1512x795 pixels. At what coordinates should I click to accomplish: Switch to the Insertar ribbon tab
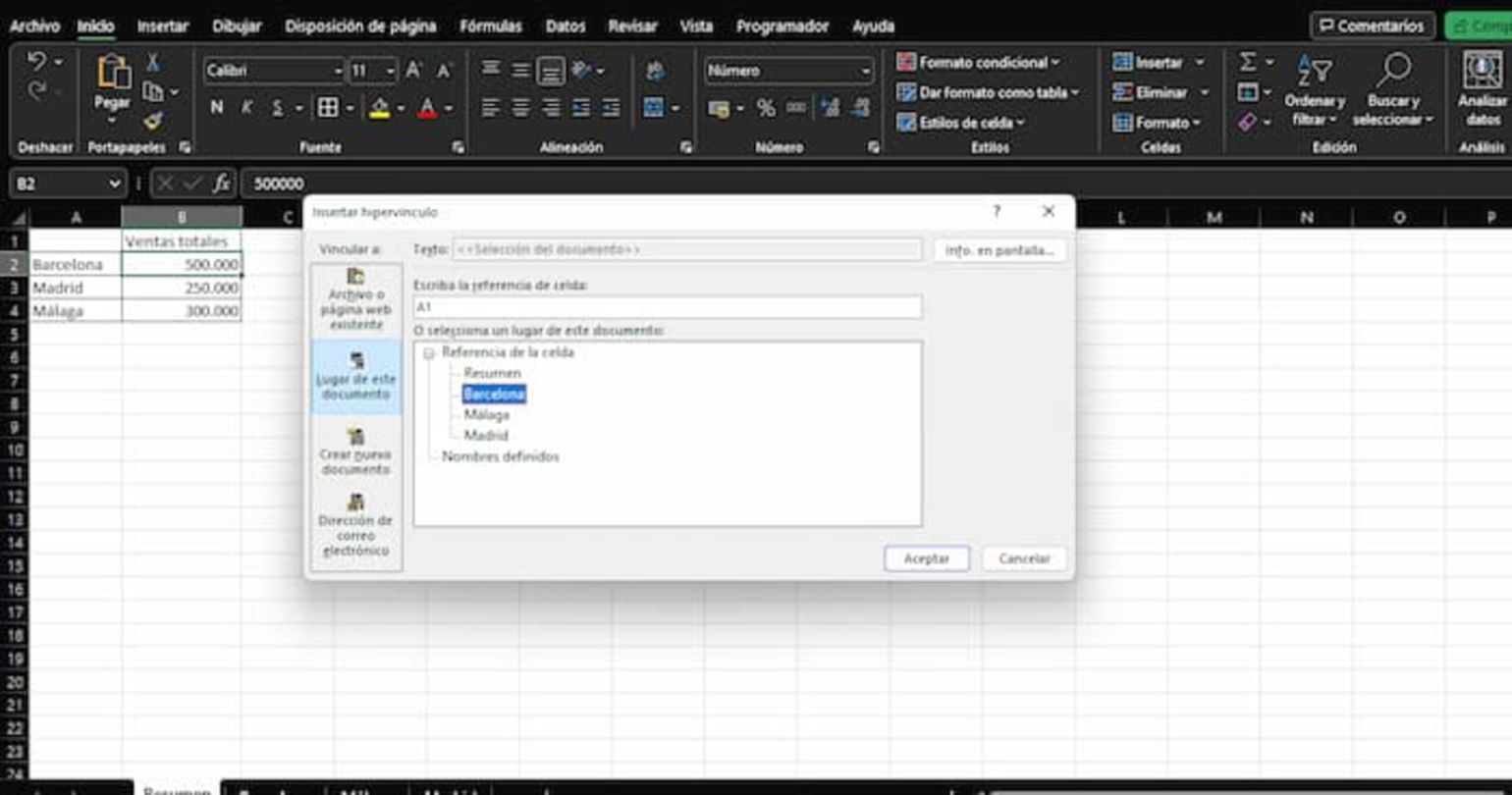[163, 26]
